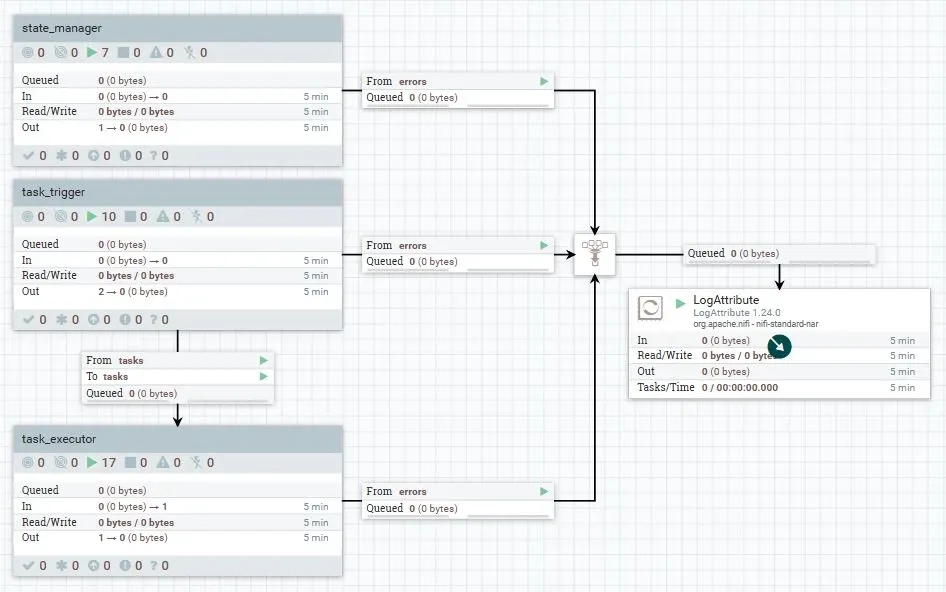Screen dimensions: 946x592
Task: Click the LogAttribute processor name
Action: coord(726,300)
